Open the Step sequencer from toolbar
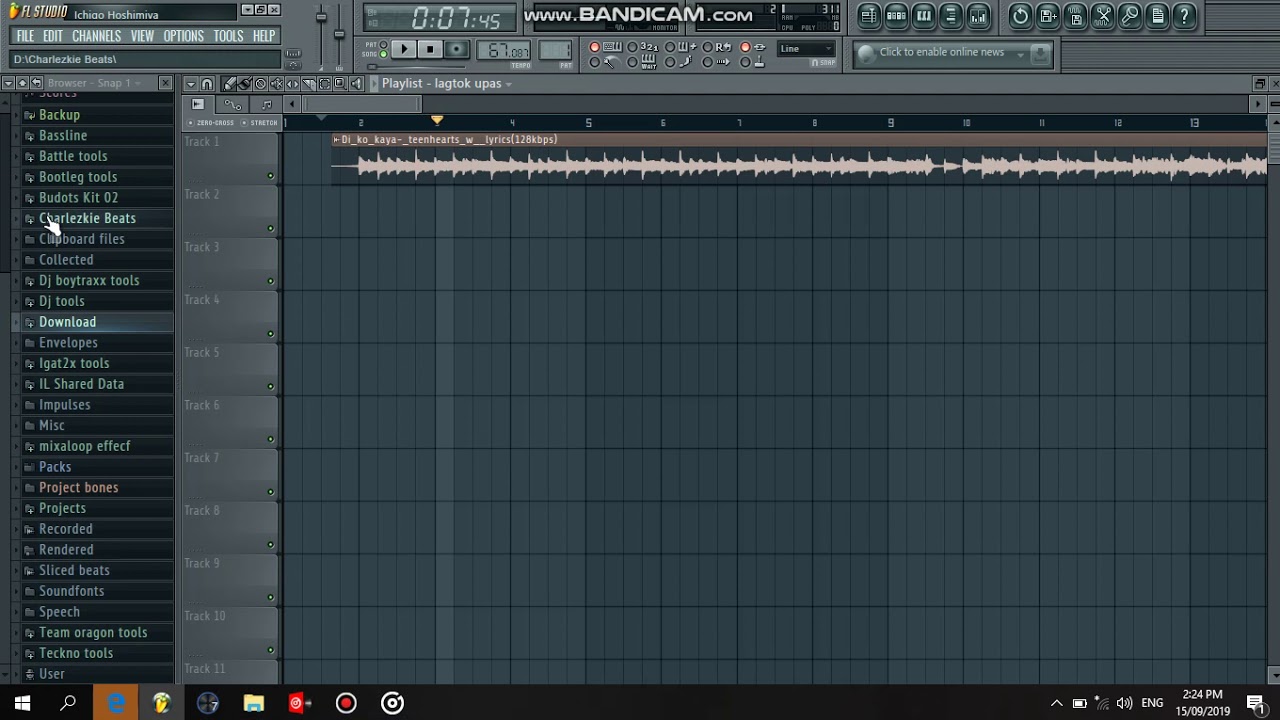Viewport: 1280px width, 720px height. tap(896, 16)
